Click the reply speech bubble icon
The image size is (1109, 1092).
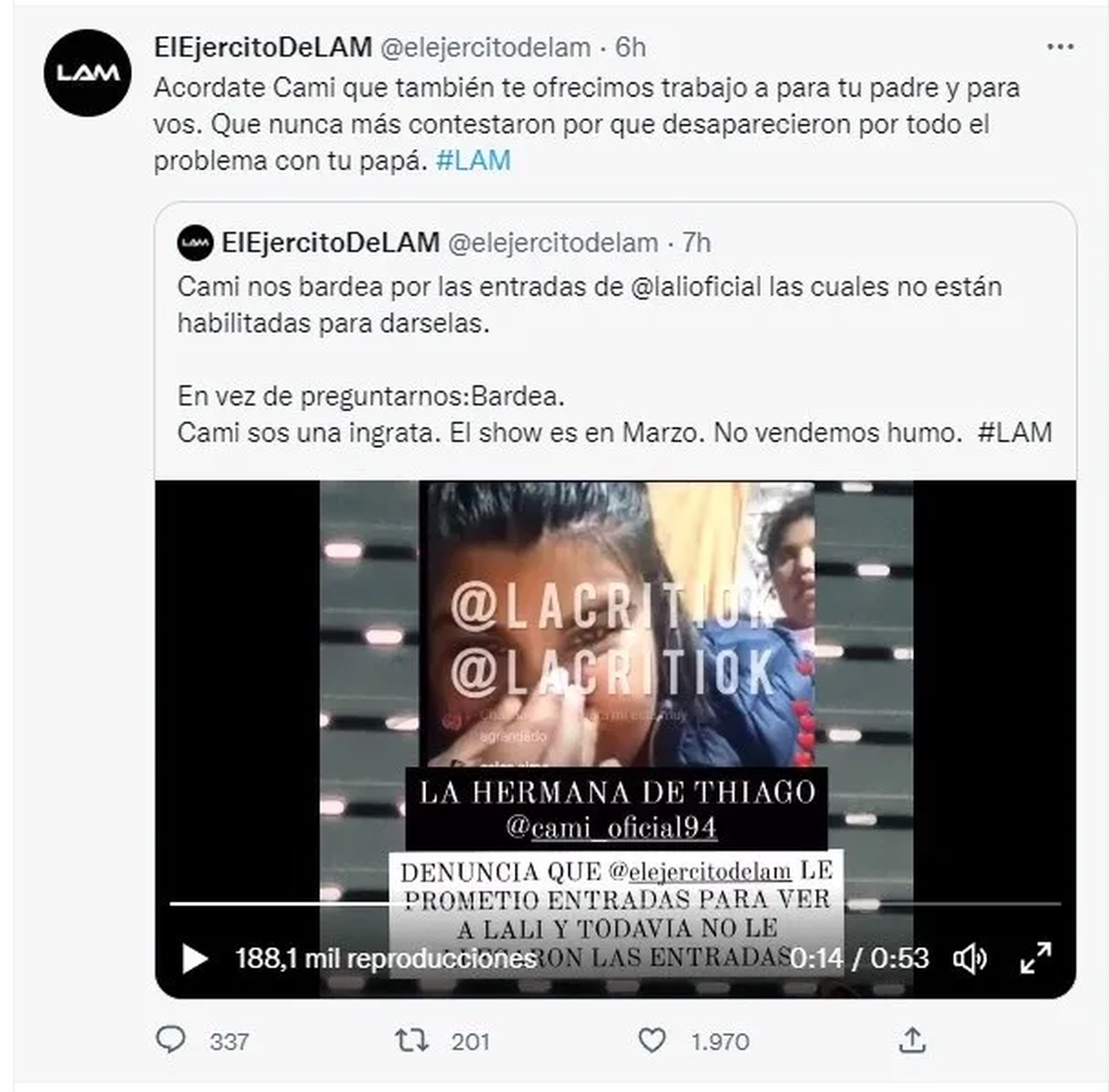coord(171,1040)
